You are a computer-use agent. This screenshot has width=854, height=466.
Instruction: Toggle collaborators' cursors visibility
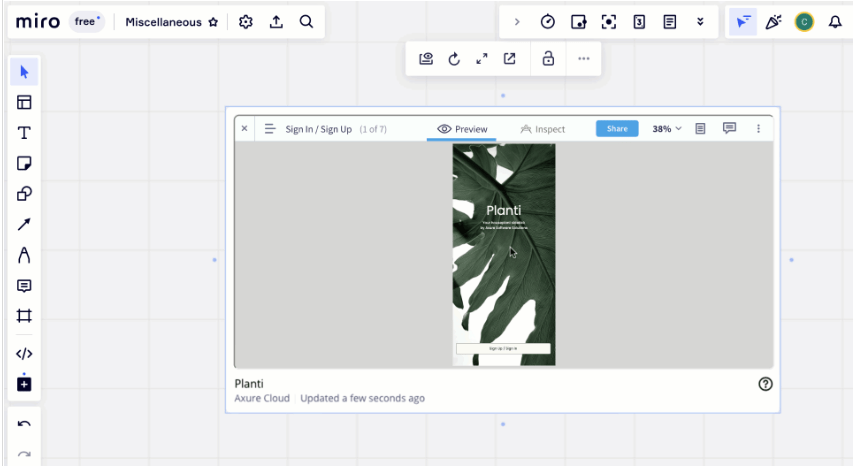(744, 22)
